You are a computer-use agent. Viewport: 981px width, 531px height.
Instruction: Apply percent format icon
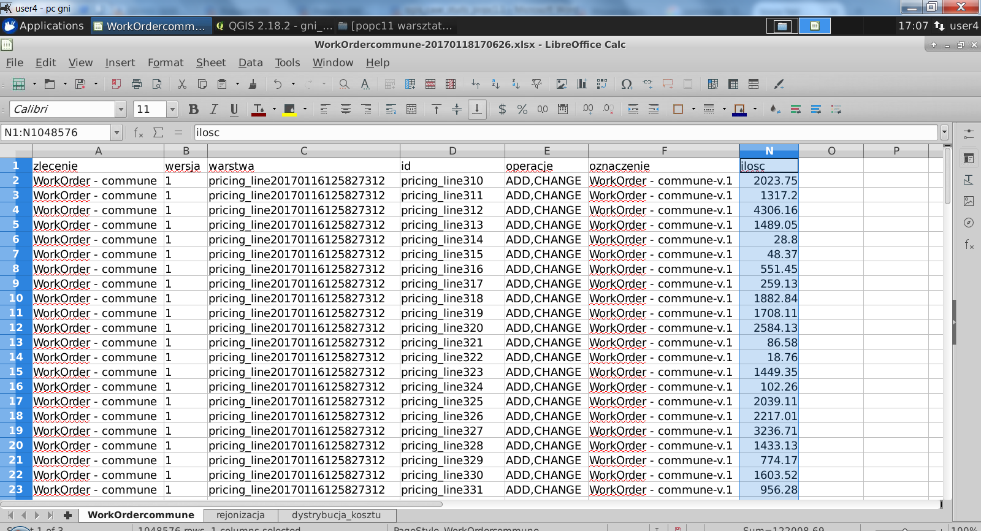pyautogui.click(x=522, y=109)
